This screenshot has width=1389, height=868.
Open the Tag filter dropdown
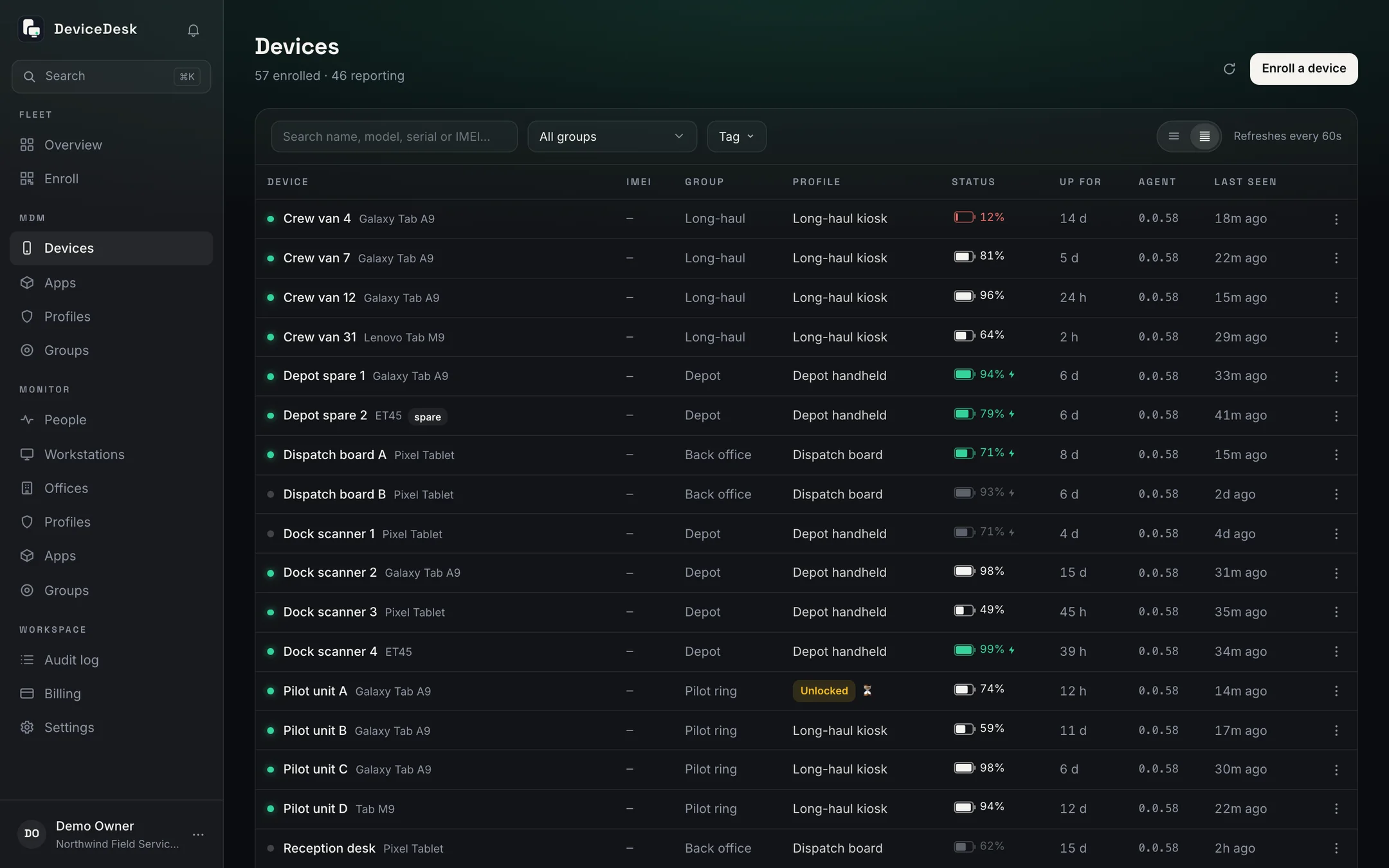(x=736, y=136)
